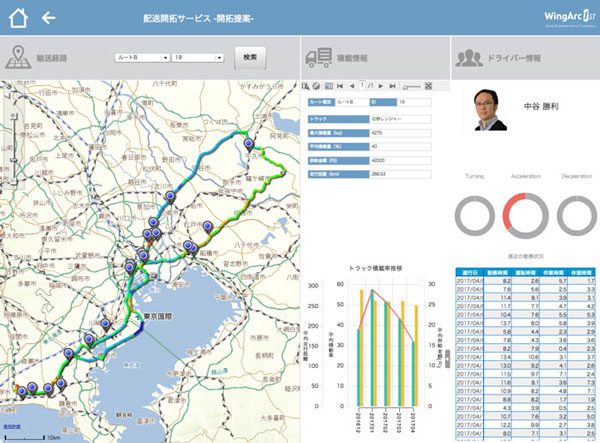Open the ルートB route dropdown

[141, 58]
